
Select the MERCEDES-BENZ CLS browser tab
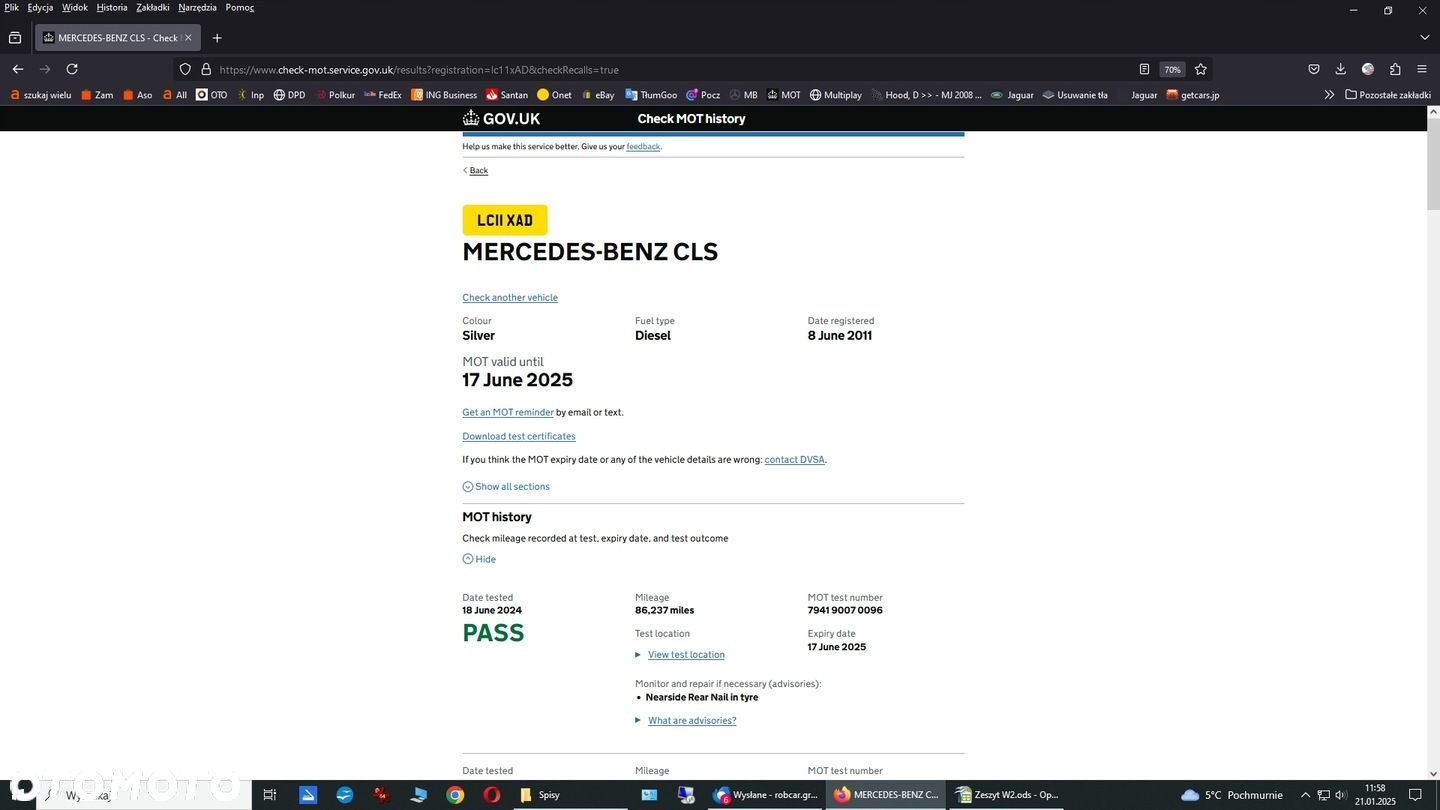(x=118, y=38)
